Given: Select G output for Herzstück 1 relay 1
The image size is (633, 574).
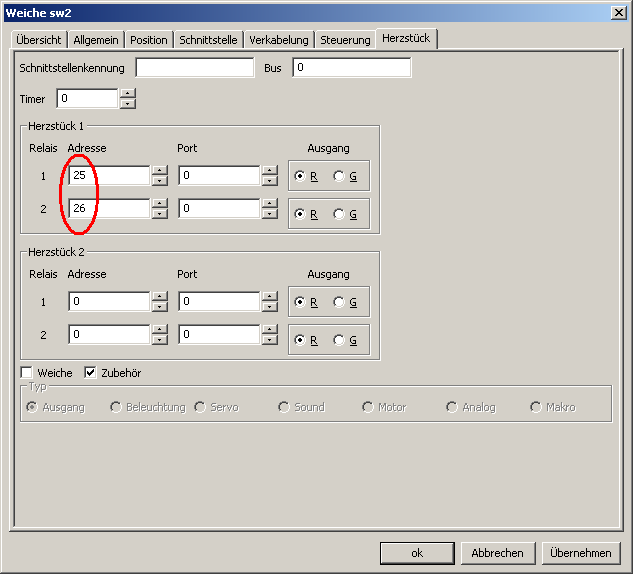Looking at the screenshot, I should point(339,176).
